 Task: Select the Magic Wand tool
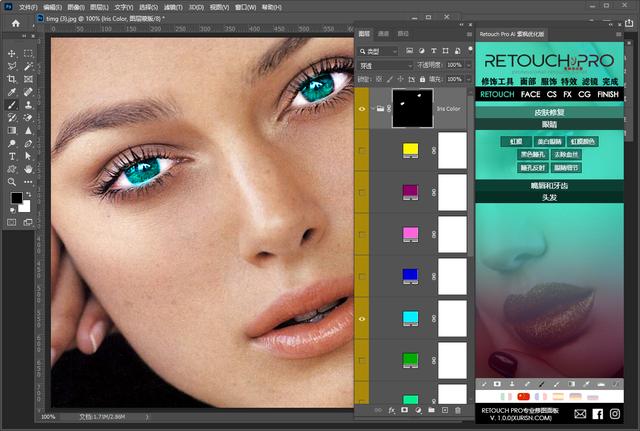[x=28, y=66]
